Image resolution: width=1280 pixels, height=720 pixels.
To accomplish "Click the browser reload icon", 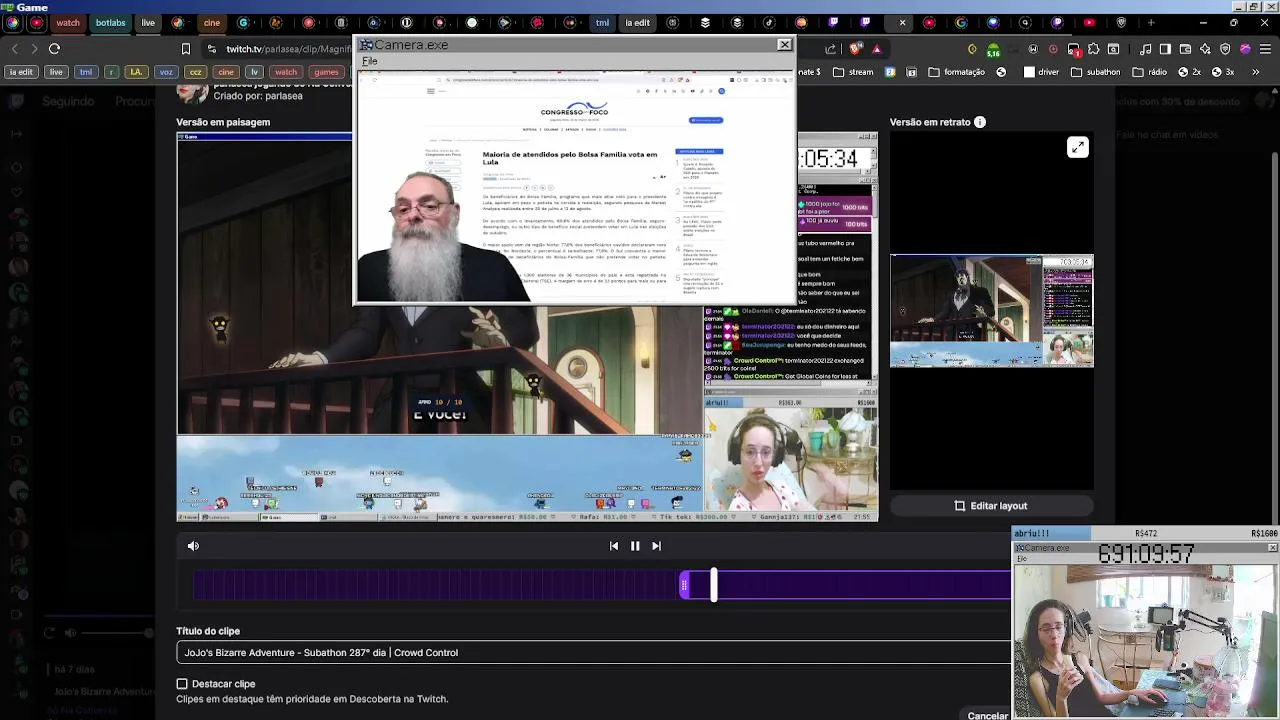I will tap(55, 48).
